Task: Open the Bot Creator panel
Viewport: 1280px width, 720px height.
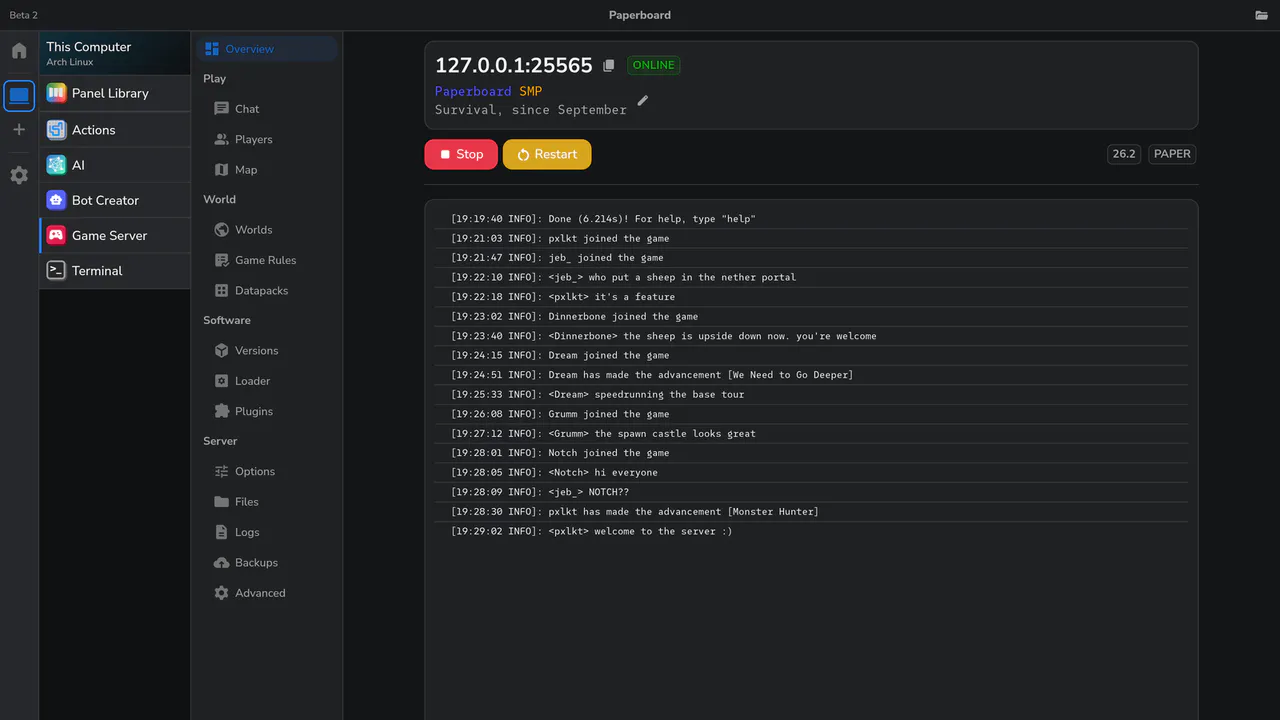Action: click(x=115, y=200)
